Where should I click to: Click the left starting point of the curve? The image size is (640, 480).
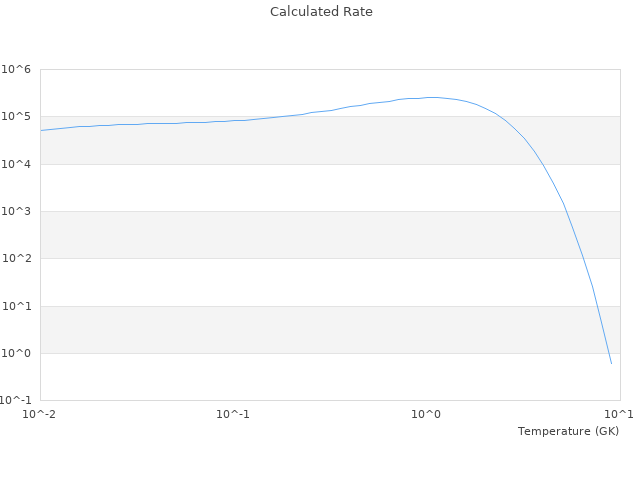[x=41, y=130]
